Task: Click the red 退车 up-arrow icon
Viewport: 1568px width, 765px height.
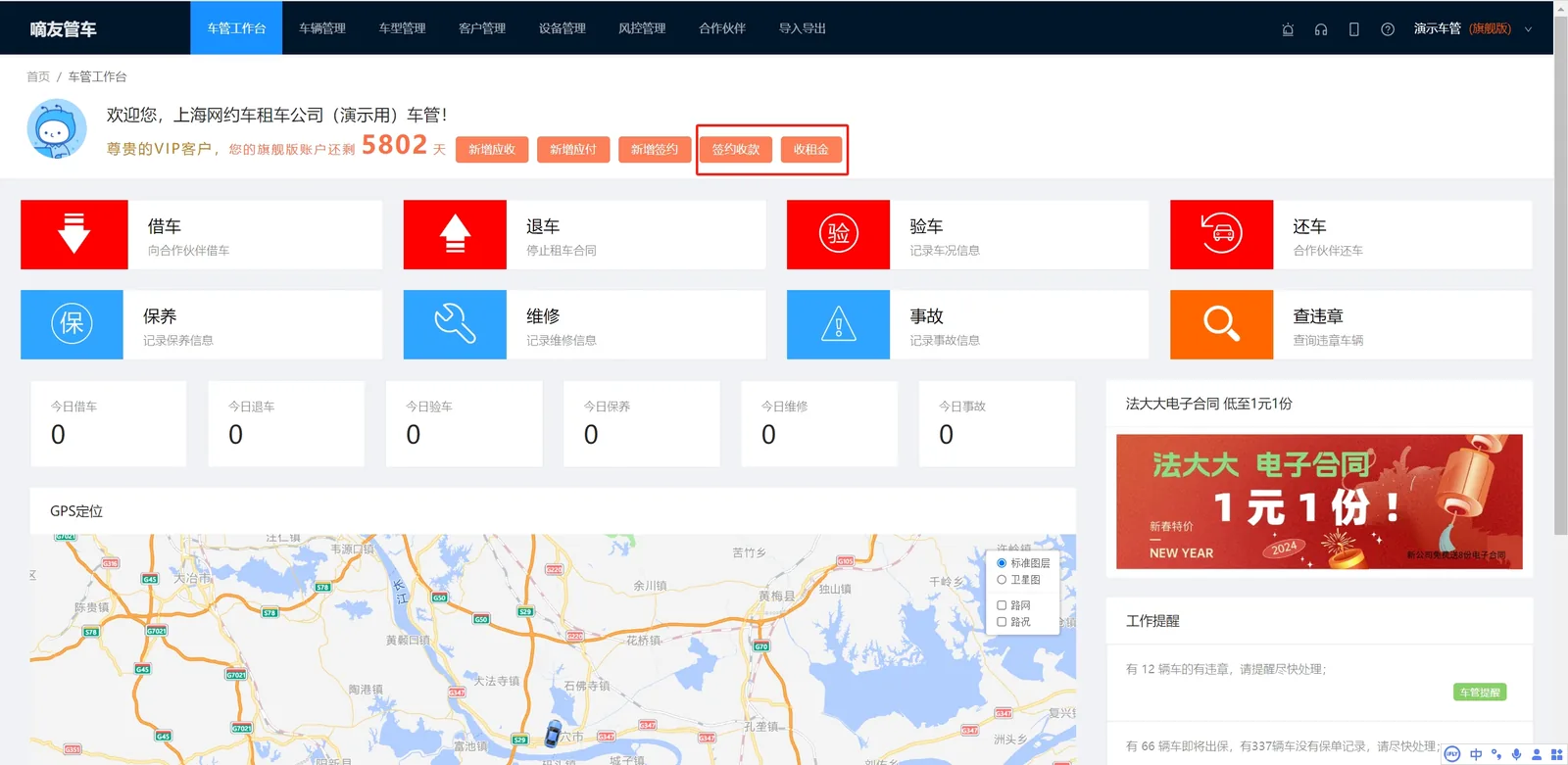Action: click(455, 234)
